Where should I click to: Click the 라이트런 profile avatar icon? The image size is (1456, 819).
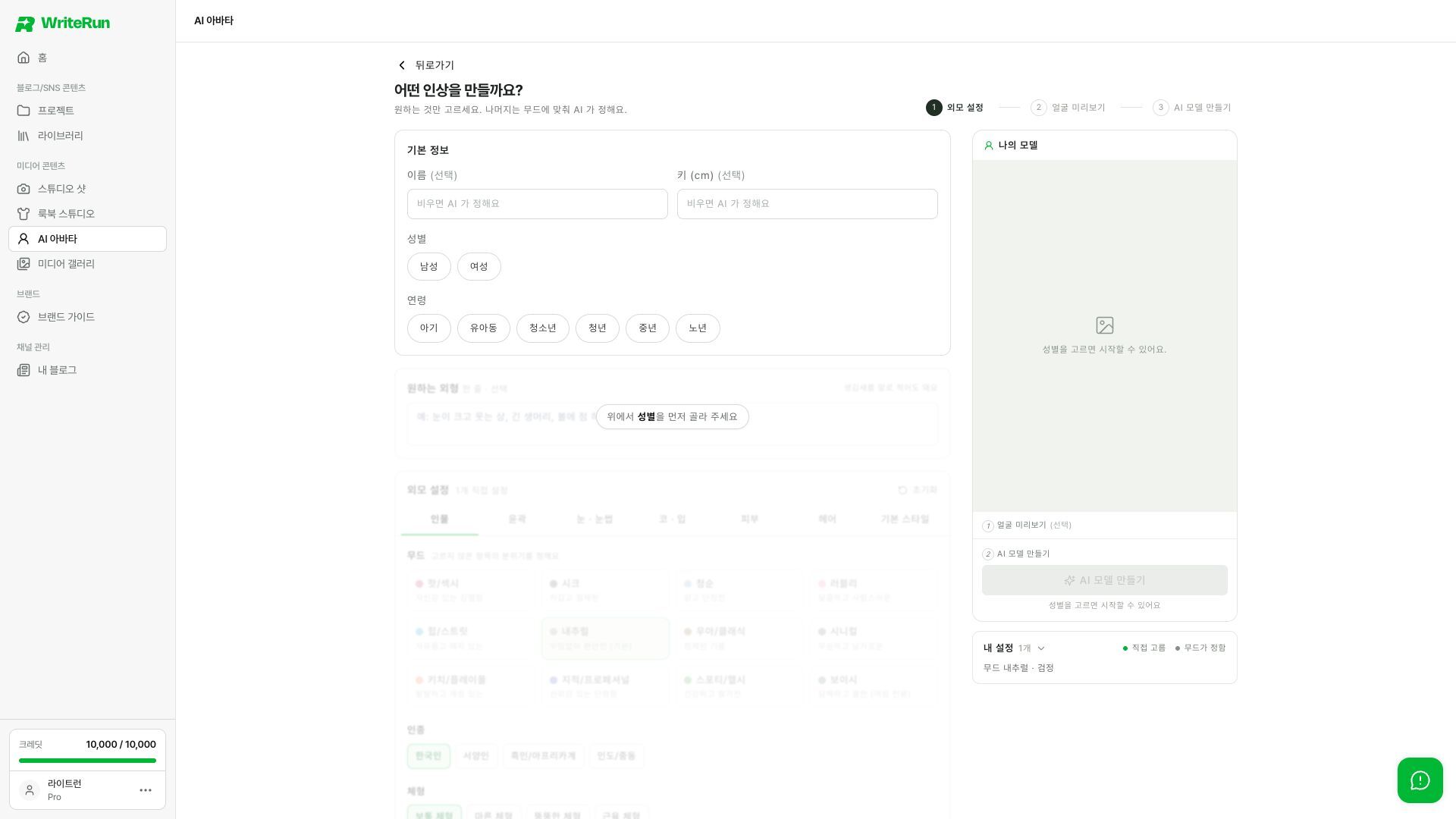[x=30, y=790]
